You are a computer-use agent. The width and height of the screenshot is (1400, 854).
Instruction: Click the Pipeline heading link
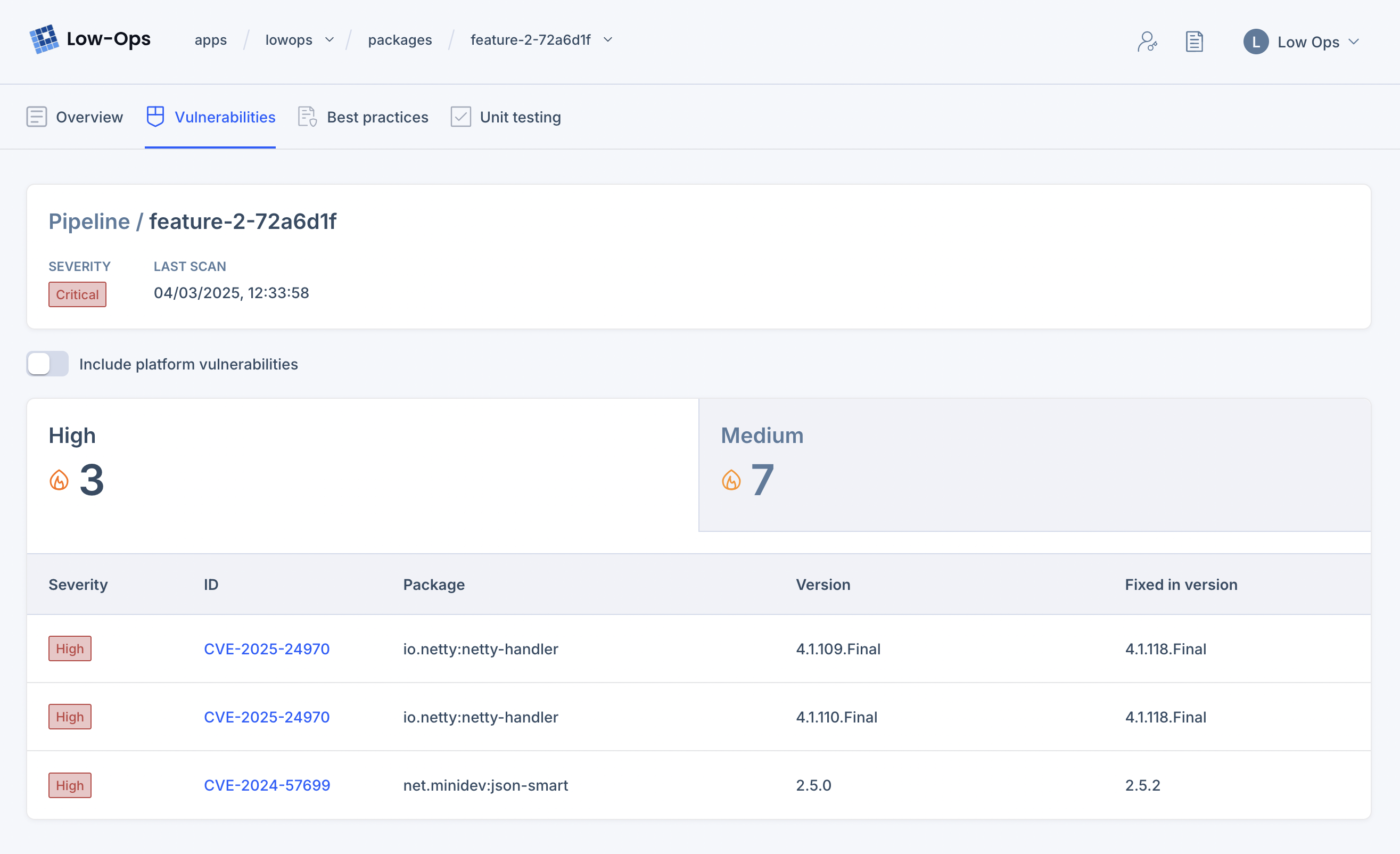[89, 221]
